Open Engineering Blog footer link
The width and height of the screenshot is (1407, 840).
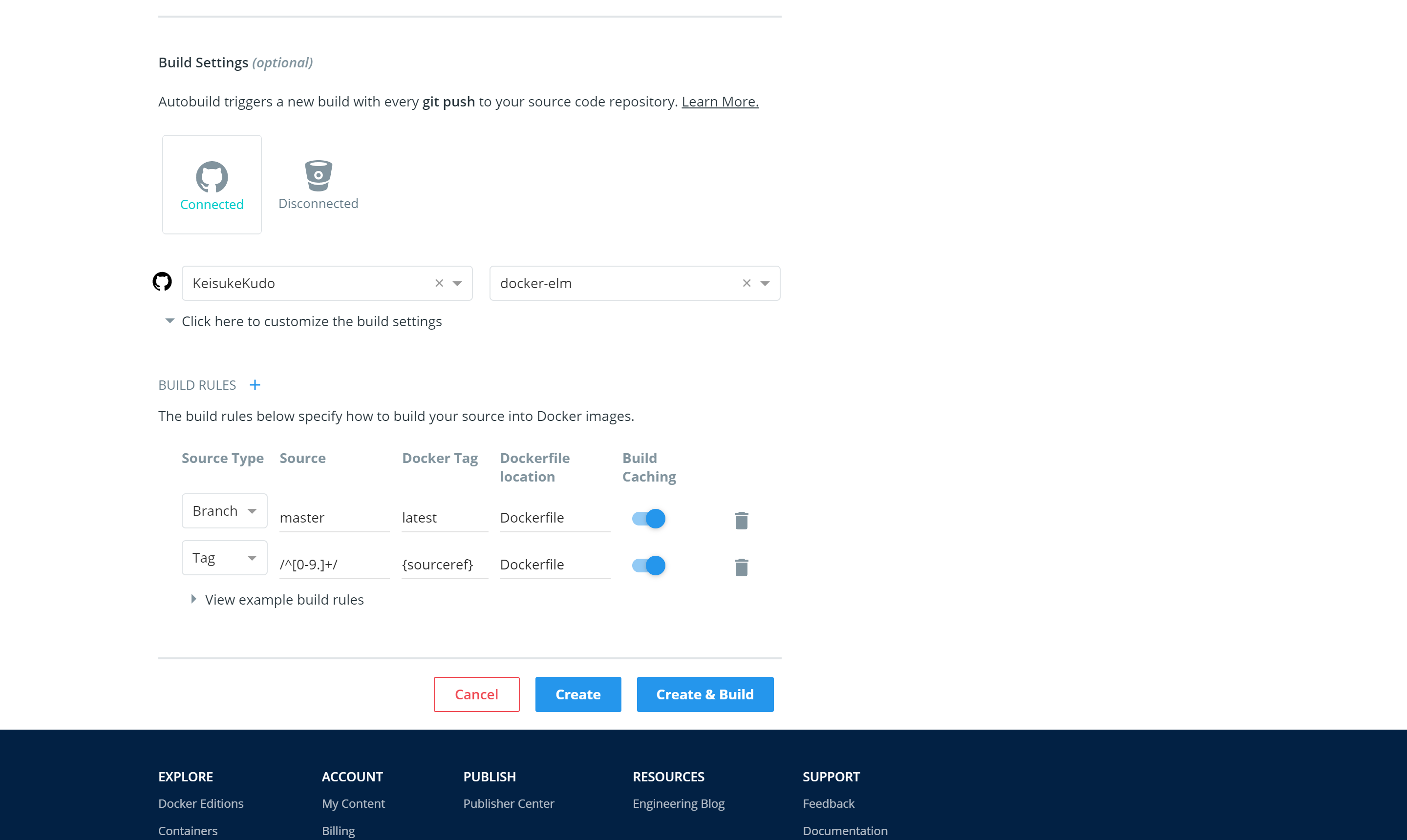[x=678, y=803]
